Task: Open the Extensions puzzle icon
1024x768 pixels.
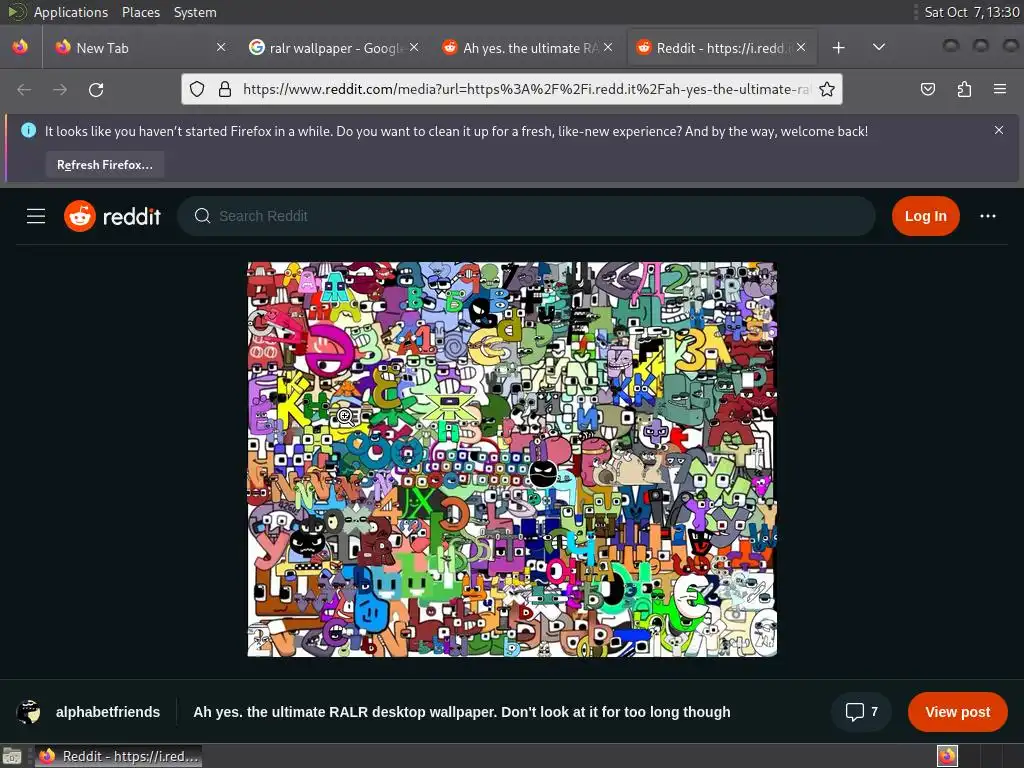Action: (964, 89)
